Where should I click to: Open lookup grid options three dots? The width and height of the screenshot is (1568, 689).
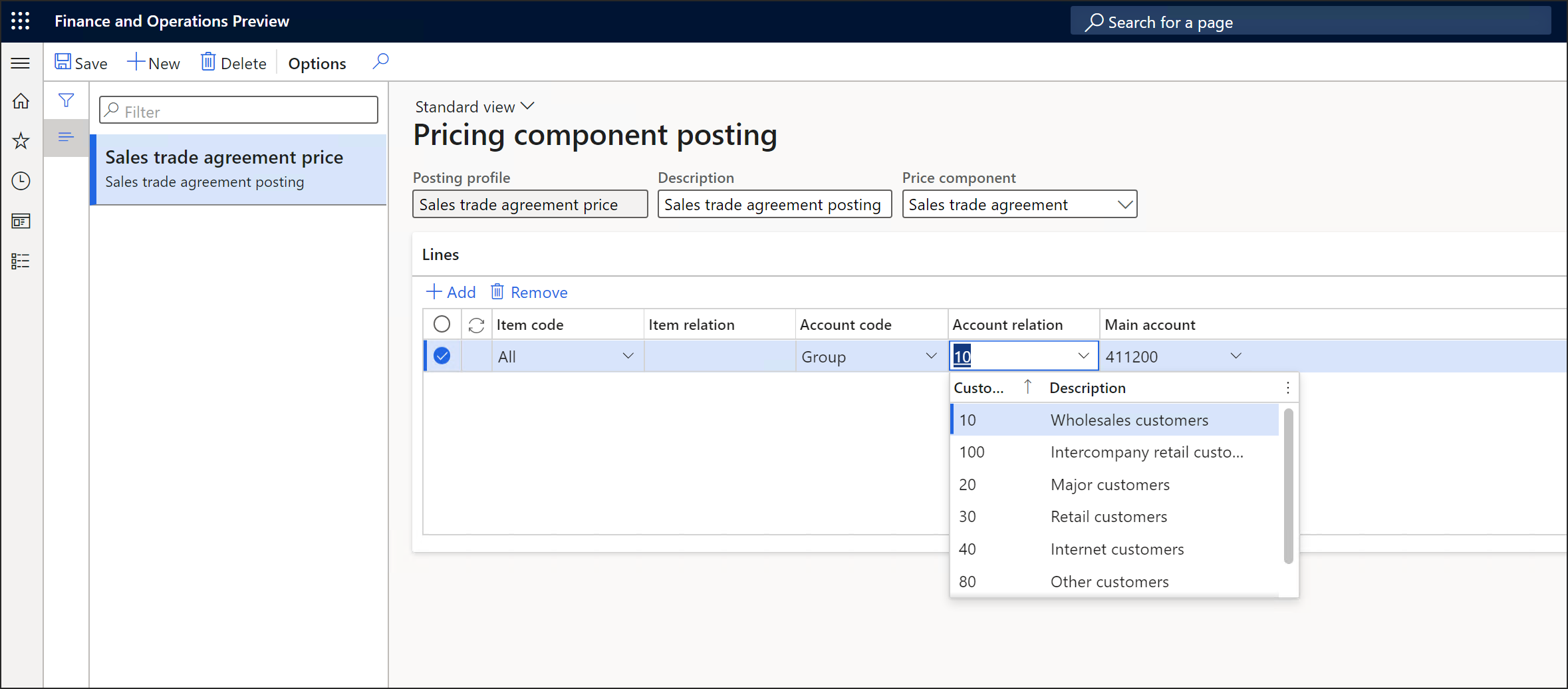1288,388
